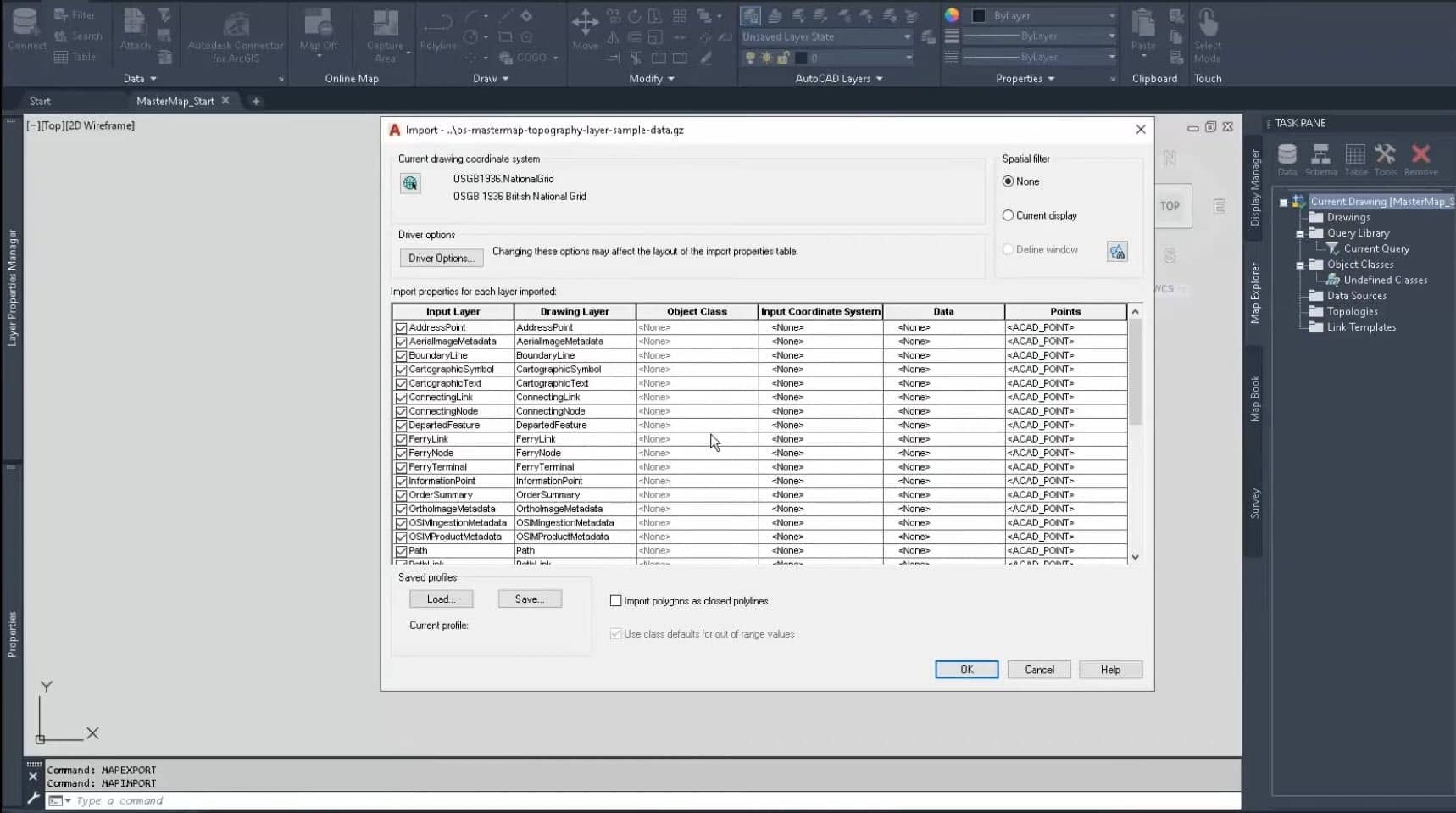The height and width of the screenshot is (813, 1456).
Task: Click the Move tool in ribbon
Action: [x=585, y=29]
